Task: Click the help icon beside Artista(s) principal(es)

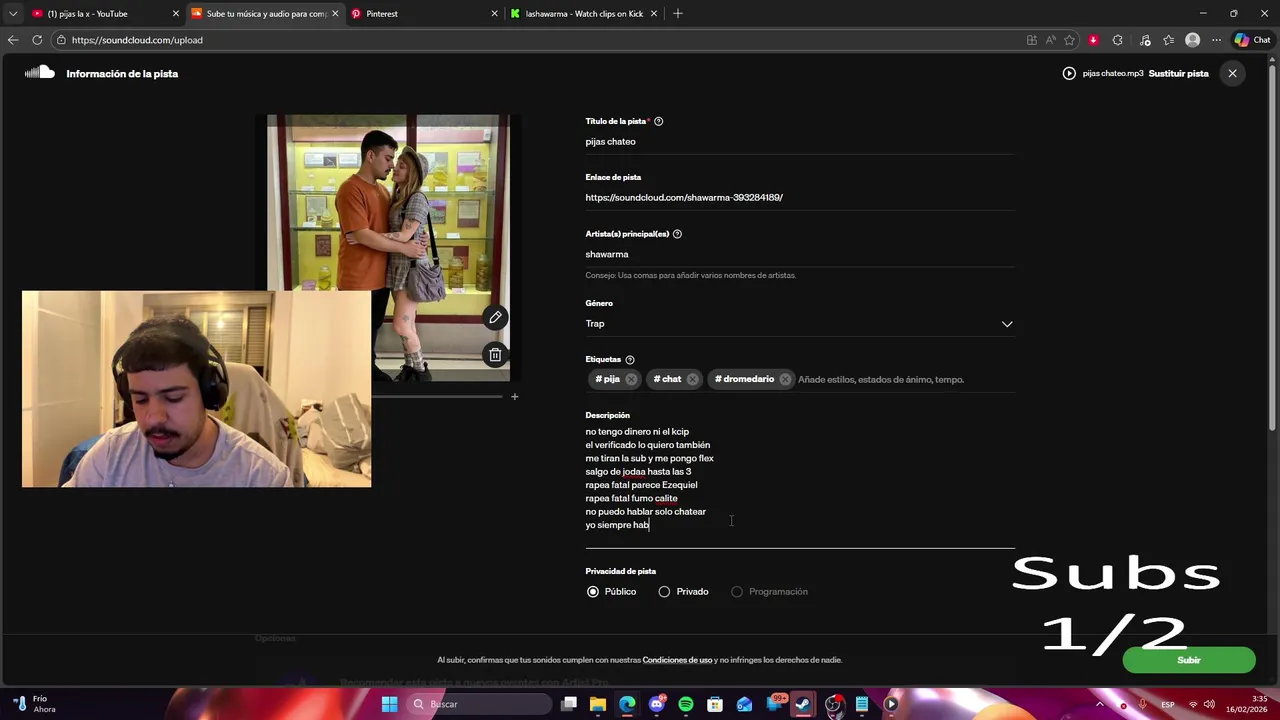Action: [x=677, y=234]
